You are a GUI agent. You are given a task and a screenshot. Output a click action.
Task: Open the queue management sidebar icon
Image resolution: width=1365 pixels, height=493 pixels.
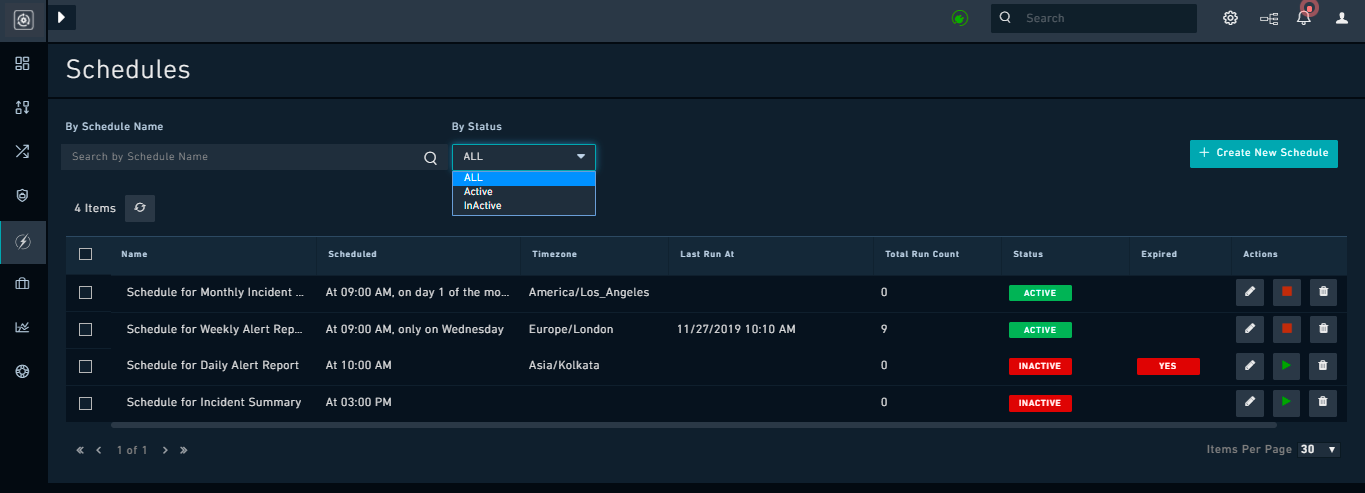click(x=23, y=108)
